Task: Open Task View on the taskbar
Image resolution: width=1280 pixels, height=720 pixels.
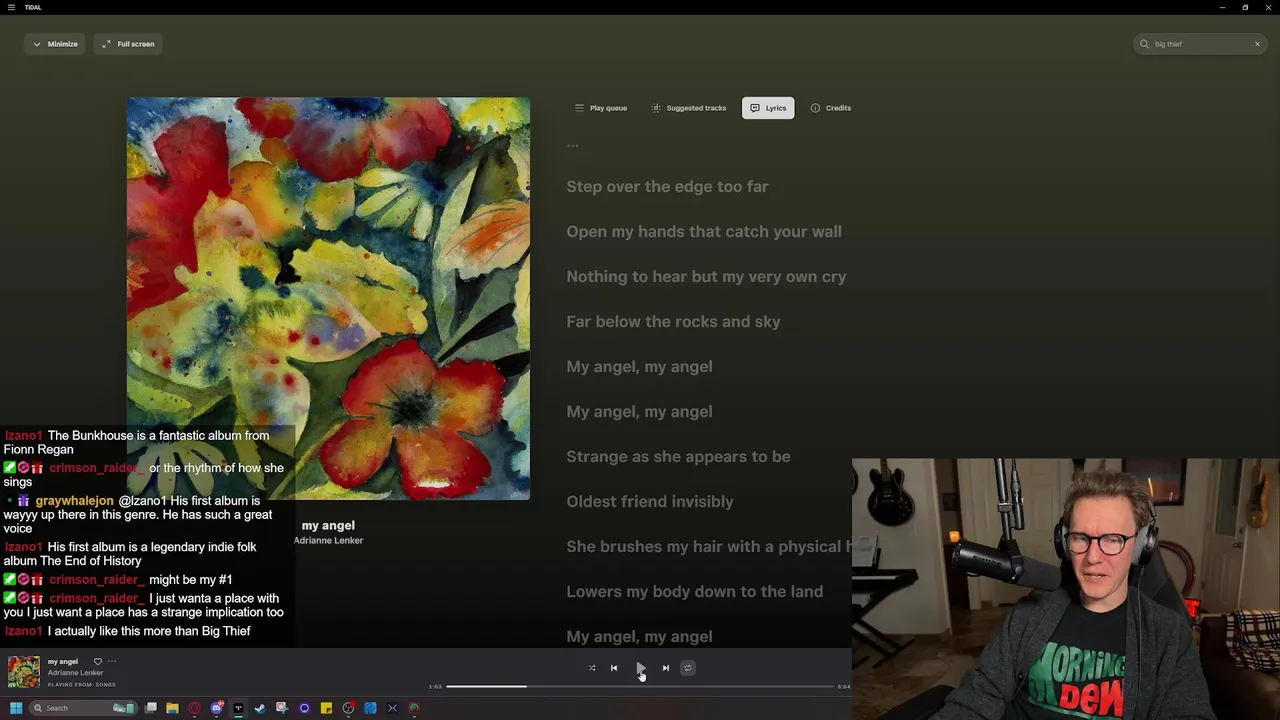Action: coord(151,708)
